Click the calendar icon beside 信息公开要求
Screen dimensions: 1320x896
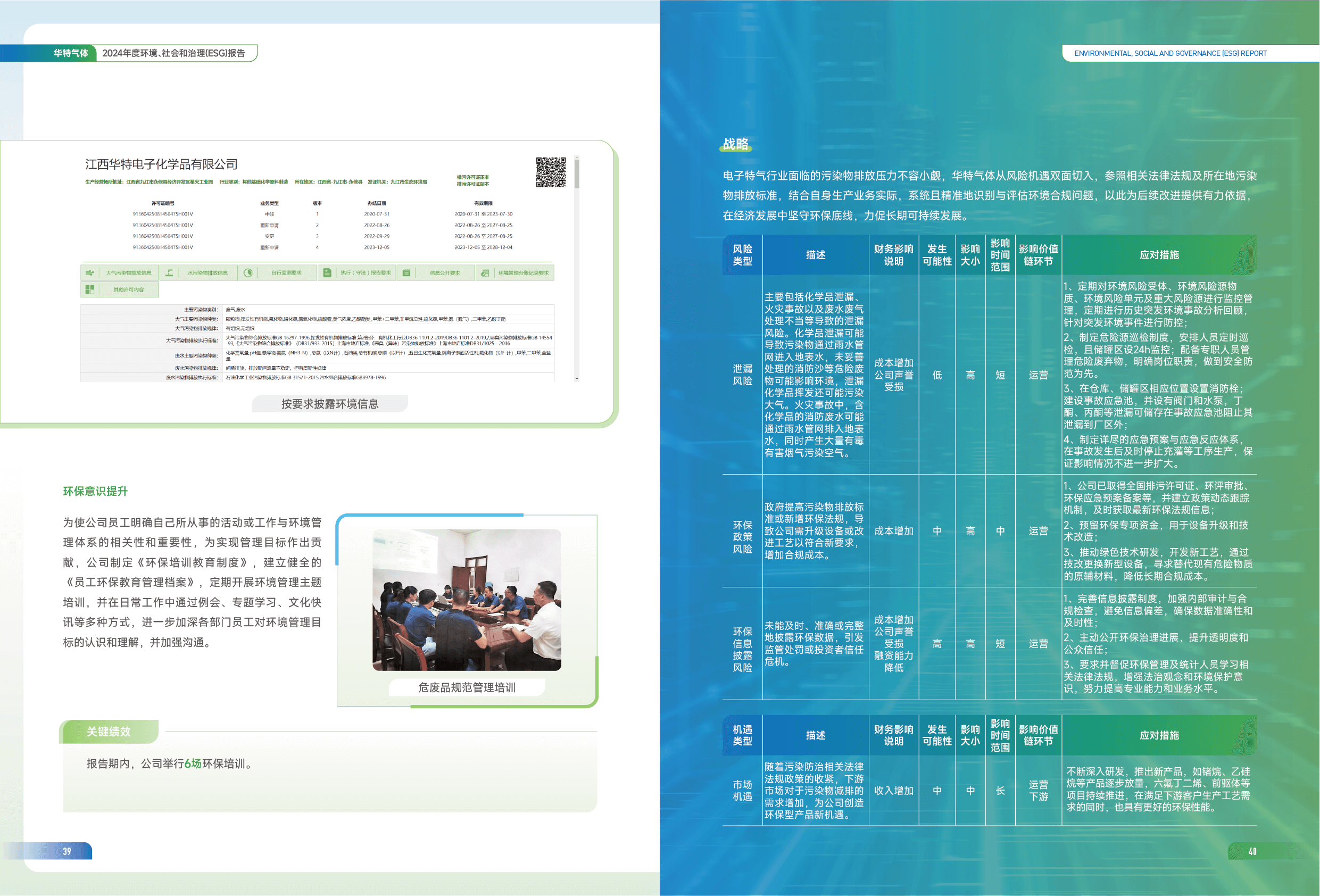point(406,273)
